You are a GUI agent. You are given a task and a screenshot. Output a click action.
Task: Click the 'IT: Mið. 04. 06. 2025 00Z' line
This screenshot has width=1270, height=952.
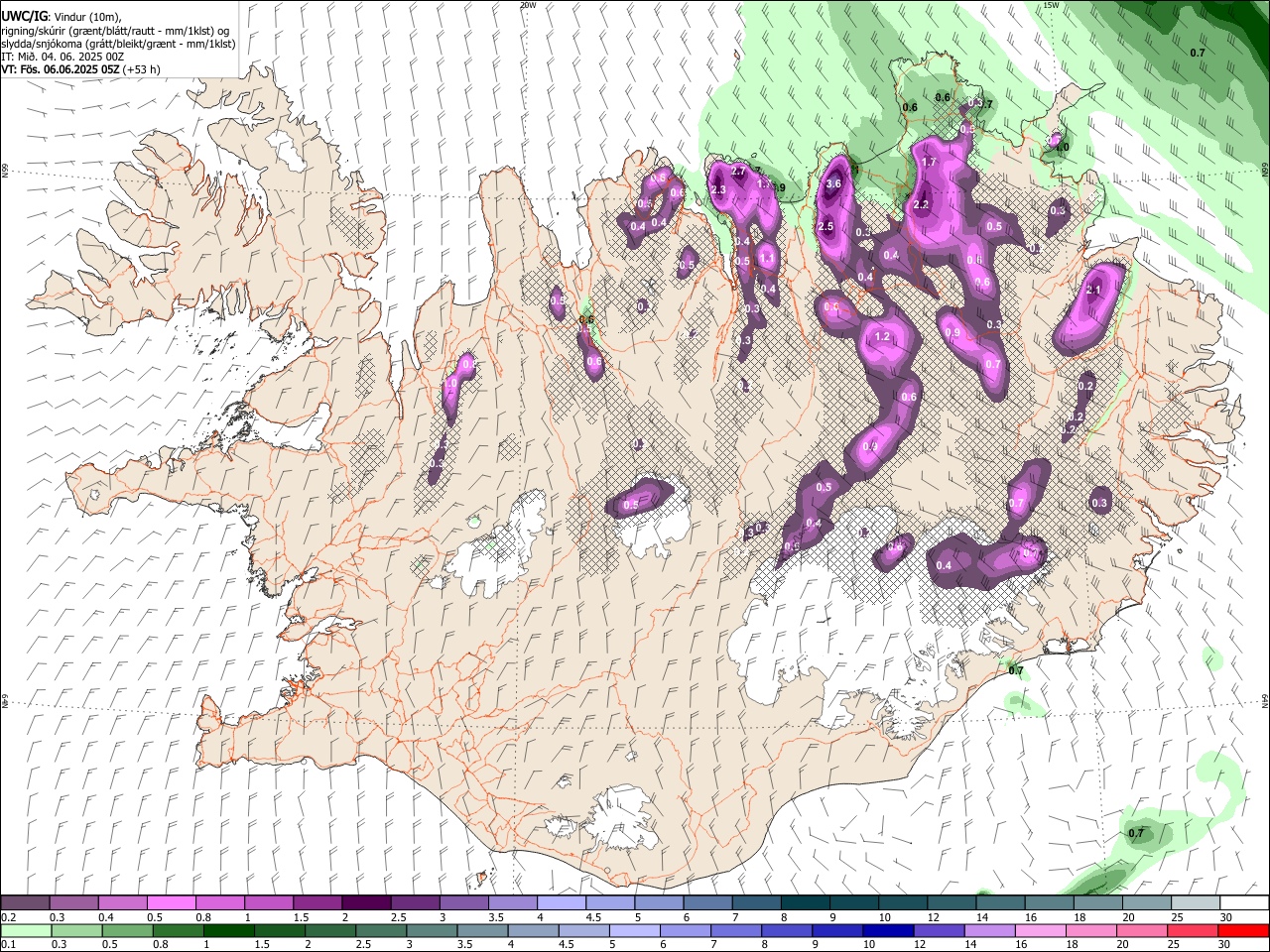(63, 57)
